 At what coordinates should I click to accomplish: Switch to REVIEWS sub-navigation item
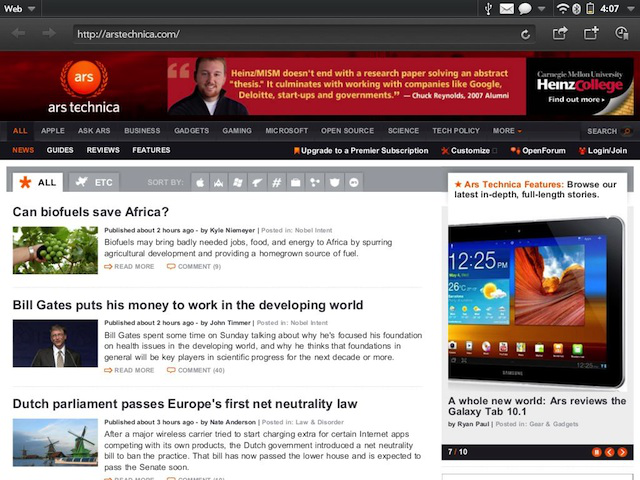click(103, 150)
